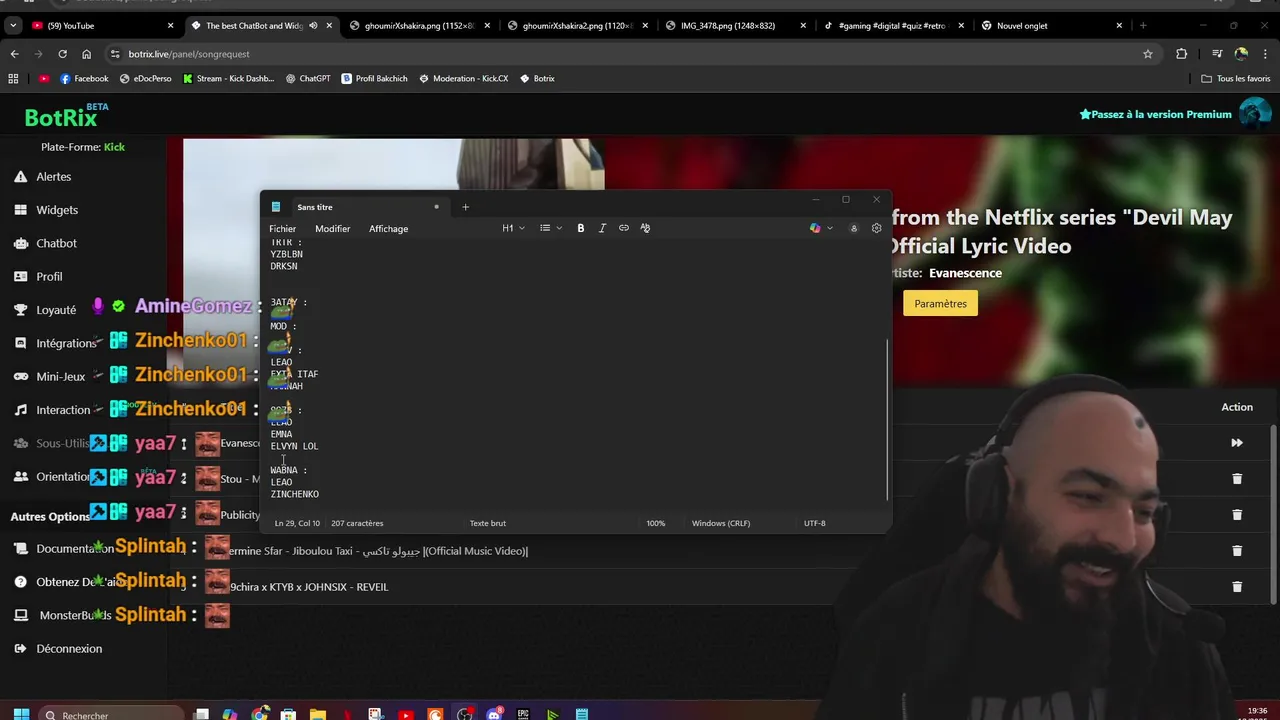Open Notepad account profile icon
Viewport: 1280px width, 720px height.
coord(853,228)
